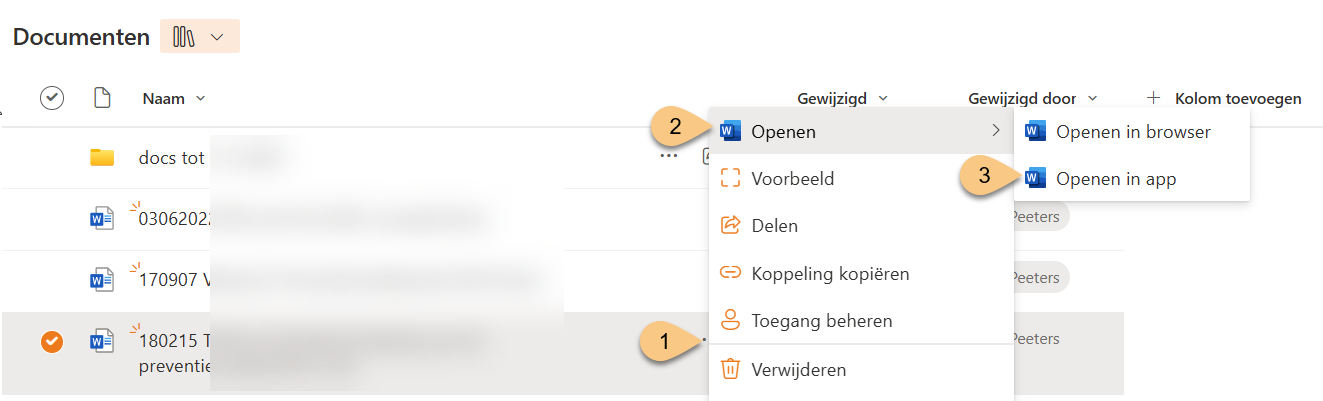Open the Naam column sort dropdown
This screenshot has height=401, width=1323.
pos(200,98)
